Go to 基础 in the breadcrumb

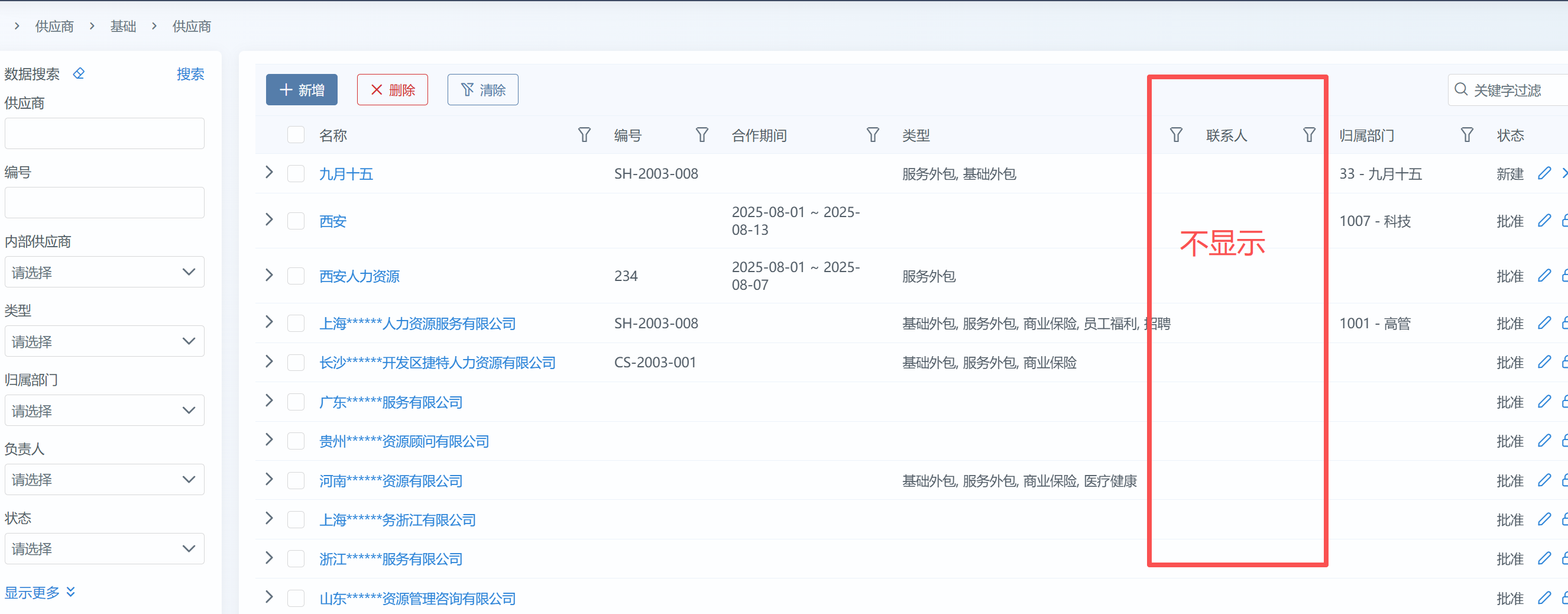click(x=123, y=26)
